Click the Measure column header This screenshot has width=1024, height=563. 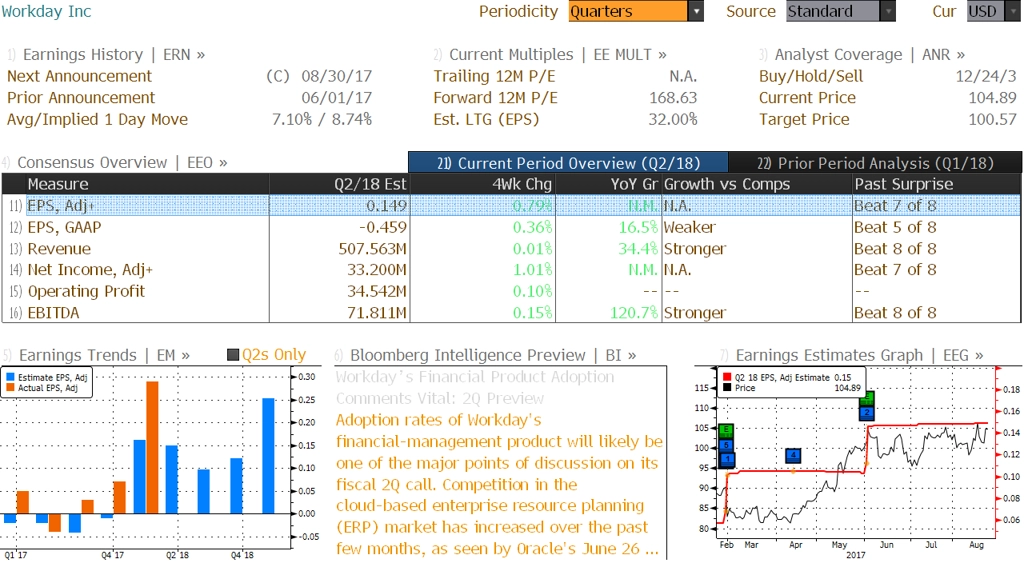click(x=147, y=184)
